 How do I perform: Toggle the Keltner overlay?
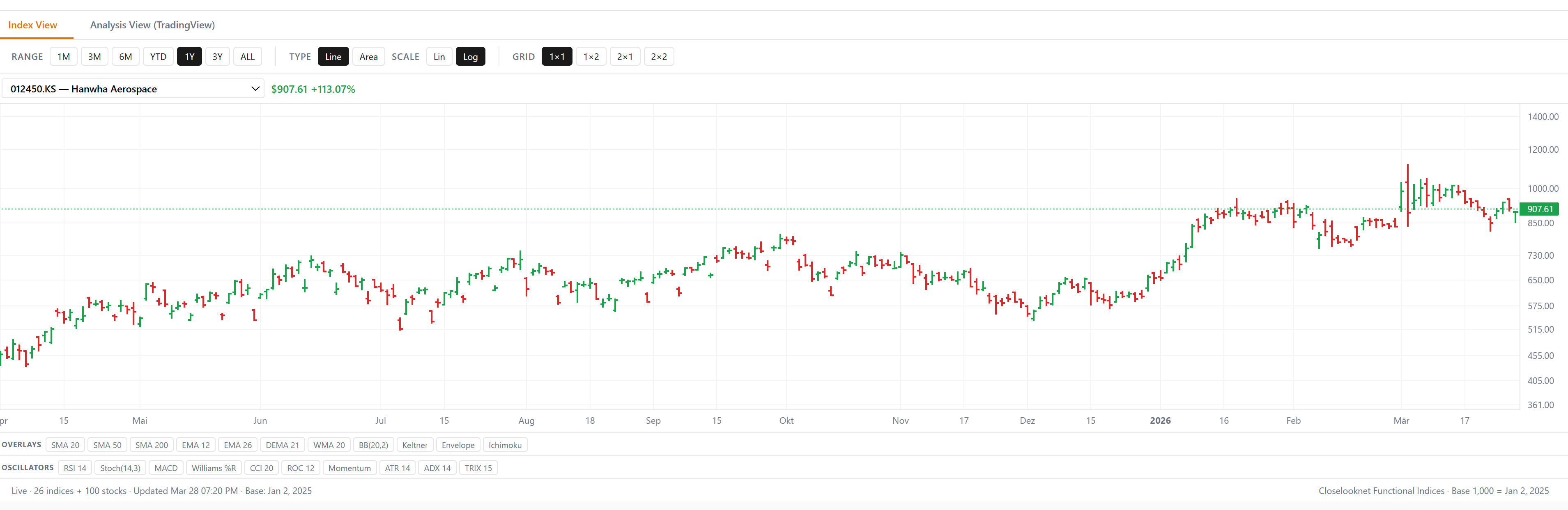click(x=414, y=445)
